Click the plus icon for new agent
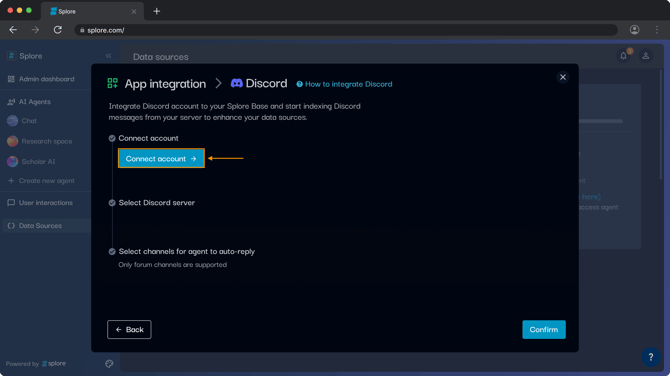This screenshot has width=670, height=376. tap(11, 181)
